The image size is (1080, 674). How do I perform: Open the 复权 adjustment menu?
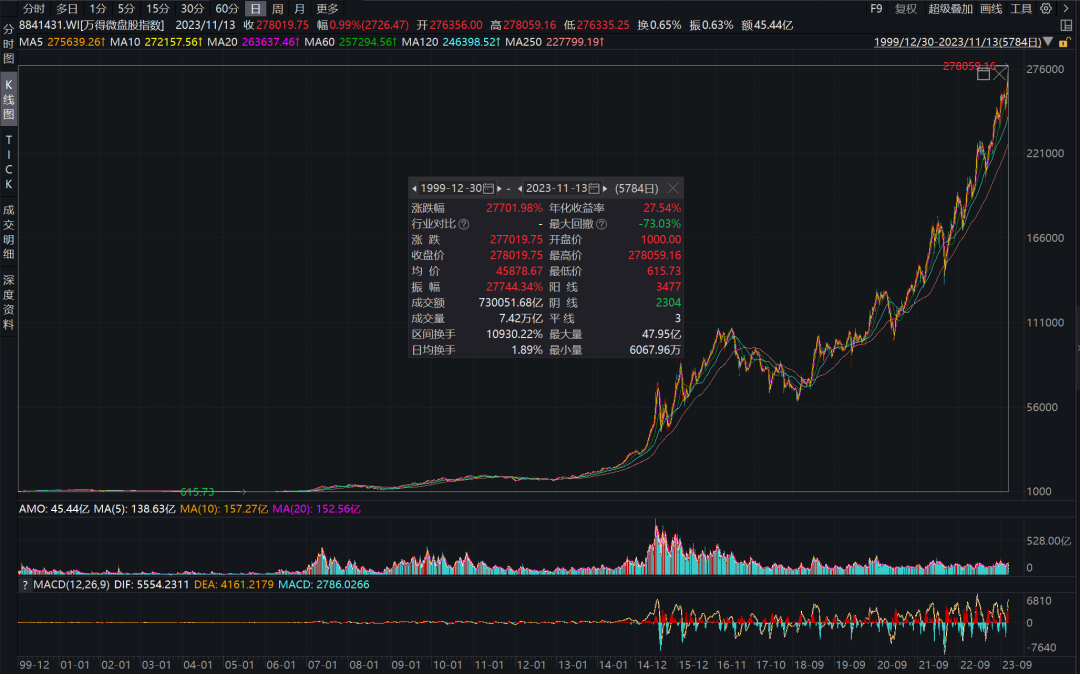(x=906, y=9)
